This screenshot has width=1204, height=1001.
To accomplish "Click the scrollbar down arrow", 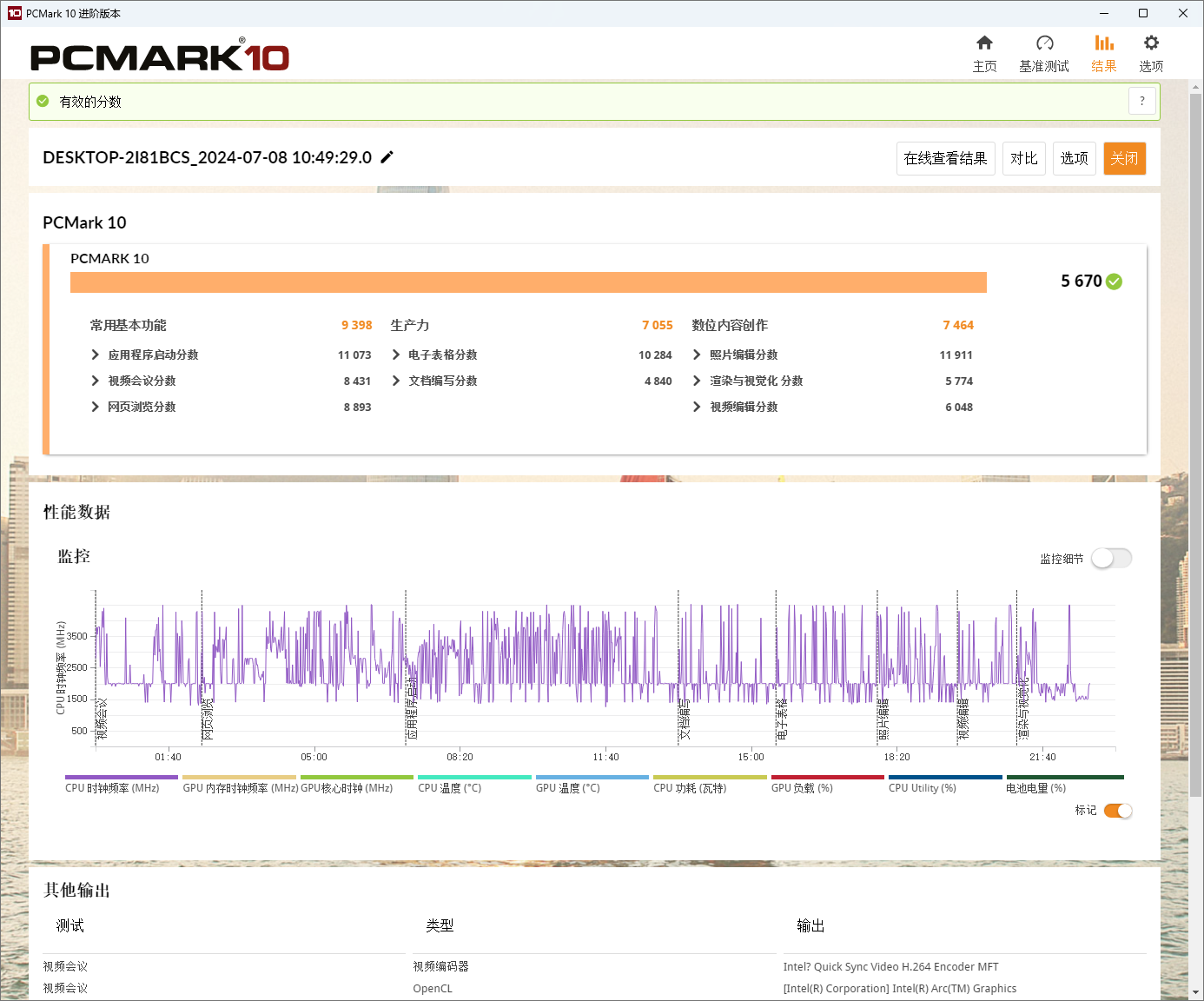I will pos(1196,991).
